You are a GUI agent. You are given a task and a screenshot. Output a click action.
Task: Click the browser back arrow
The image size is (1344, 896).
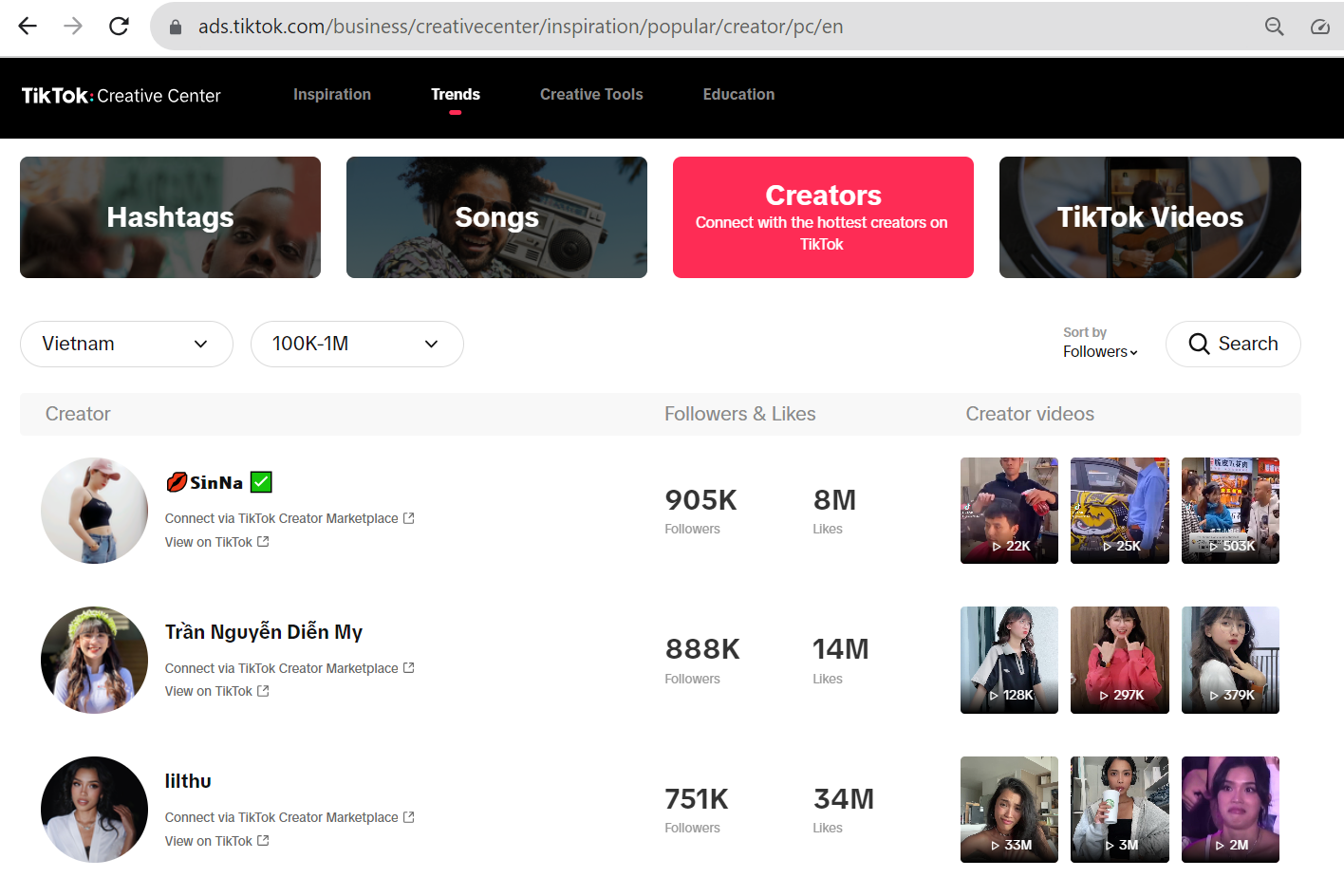click(28, 26)
